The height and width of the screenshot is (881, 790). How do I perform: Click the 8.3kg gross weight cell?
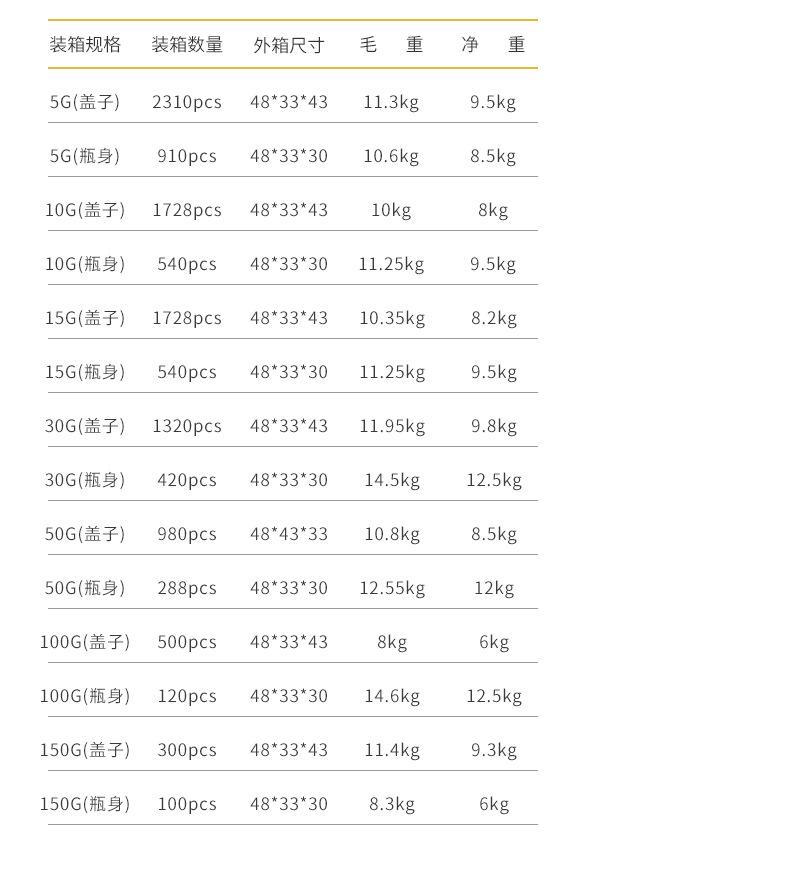pyautogui.click(x=392, y=804)
